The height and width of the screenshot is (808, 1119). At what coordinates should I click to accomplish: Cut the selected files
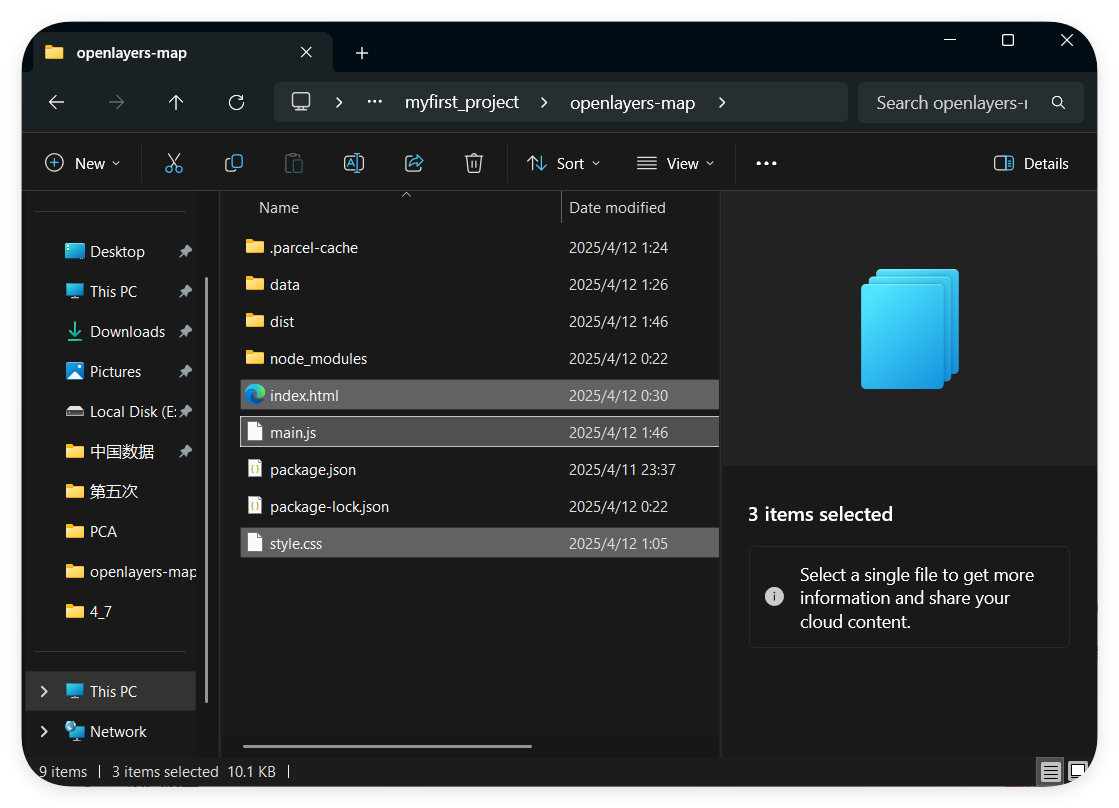pyautogui.click(x=174, y=163)
